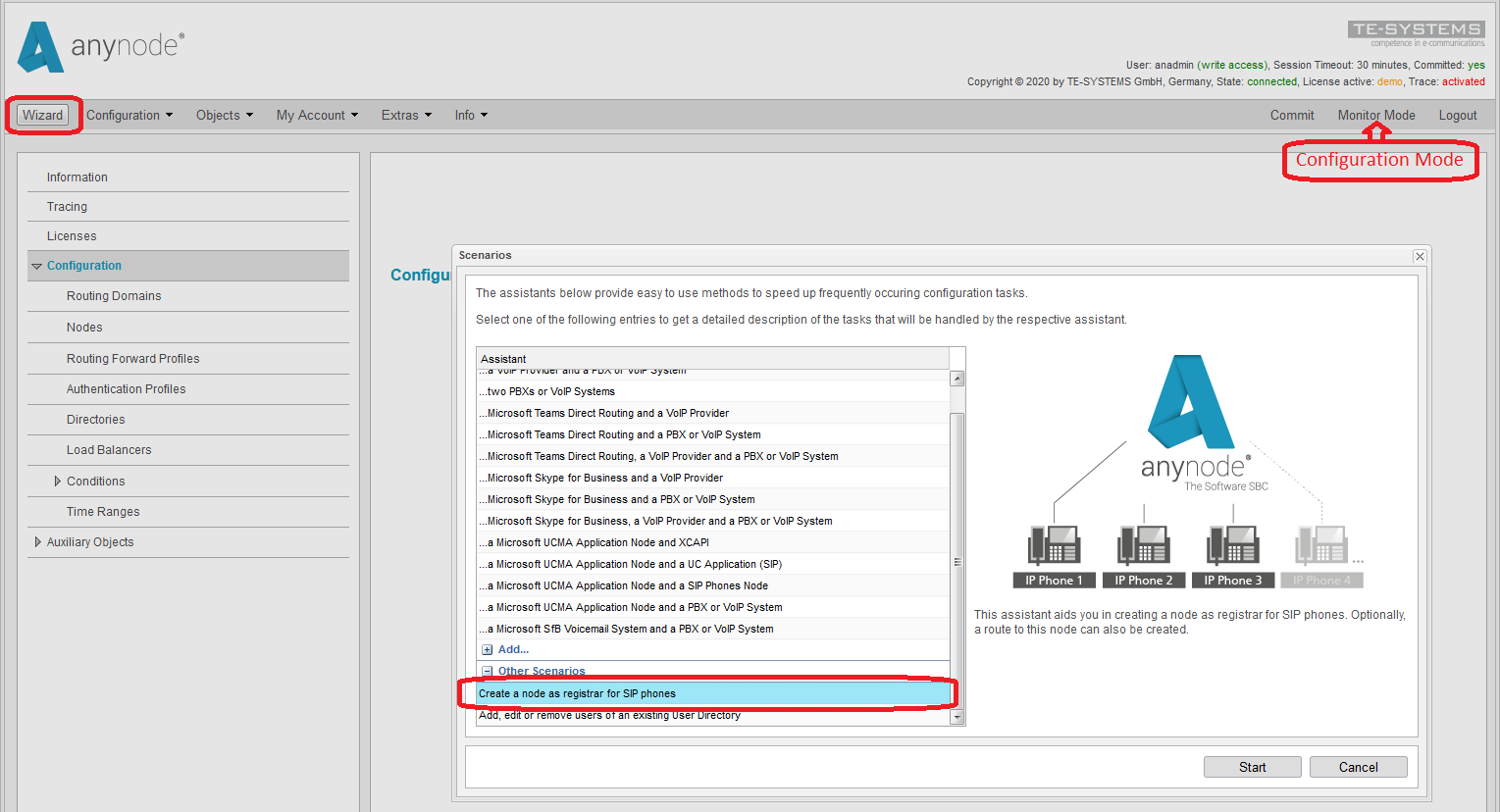The image size is (1500, 812).
Task: Click the greyed-out IP Phone 4 icon
Action: tap(1321, 545)
